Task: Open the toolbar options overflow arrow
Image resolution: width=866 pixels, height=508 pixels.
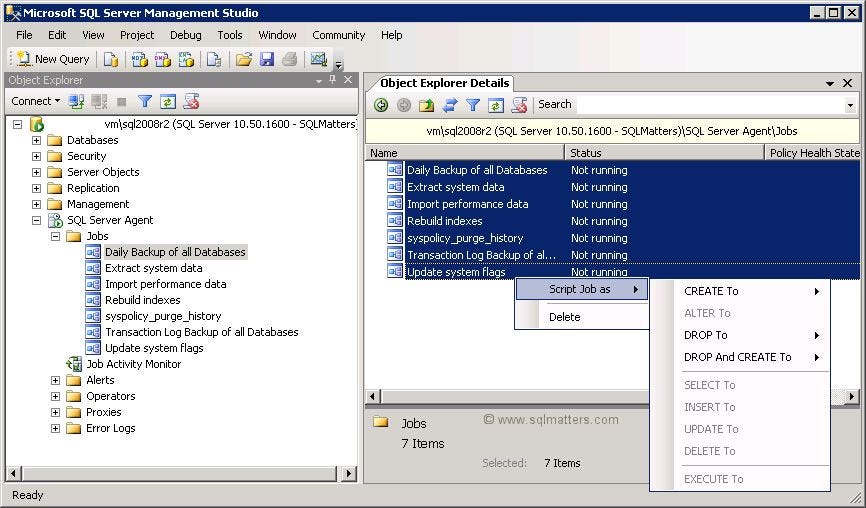Action: 339,65
